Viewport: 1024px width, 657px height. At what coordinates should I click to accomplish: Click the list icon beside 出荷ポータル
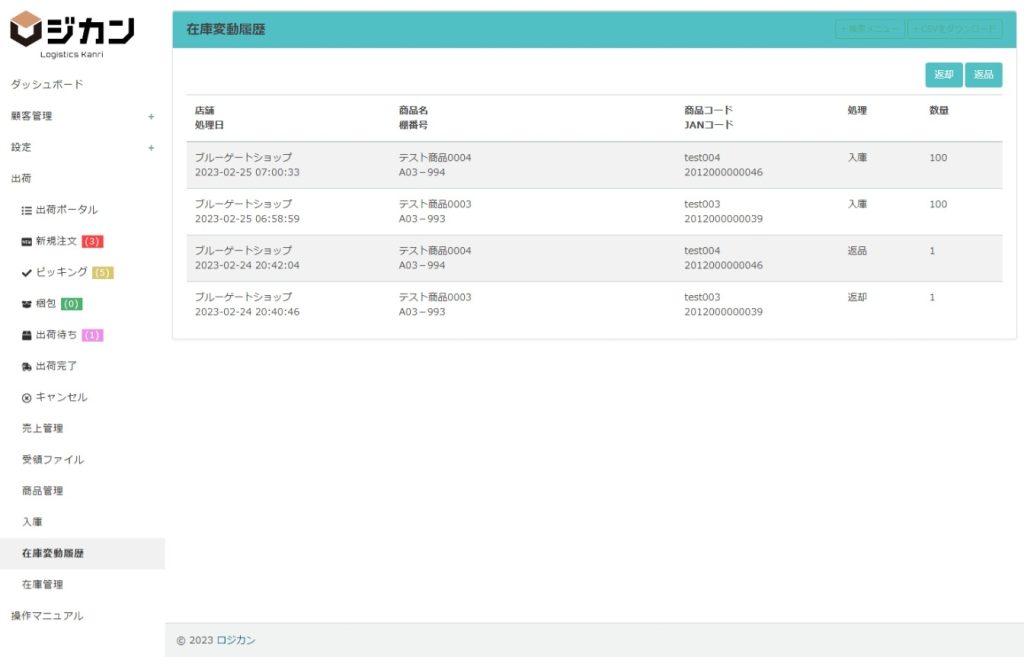[27, 210]
